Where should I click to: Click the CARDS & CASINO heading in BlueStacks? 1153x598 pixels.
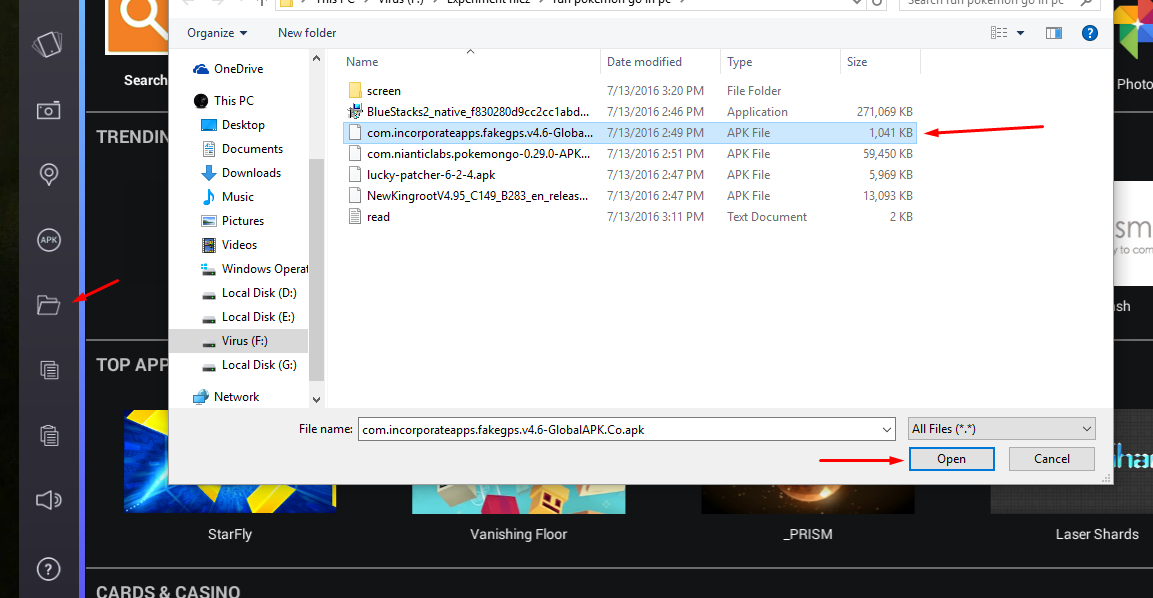tap(168, 591)
